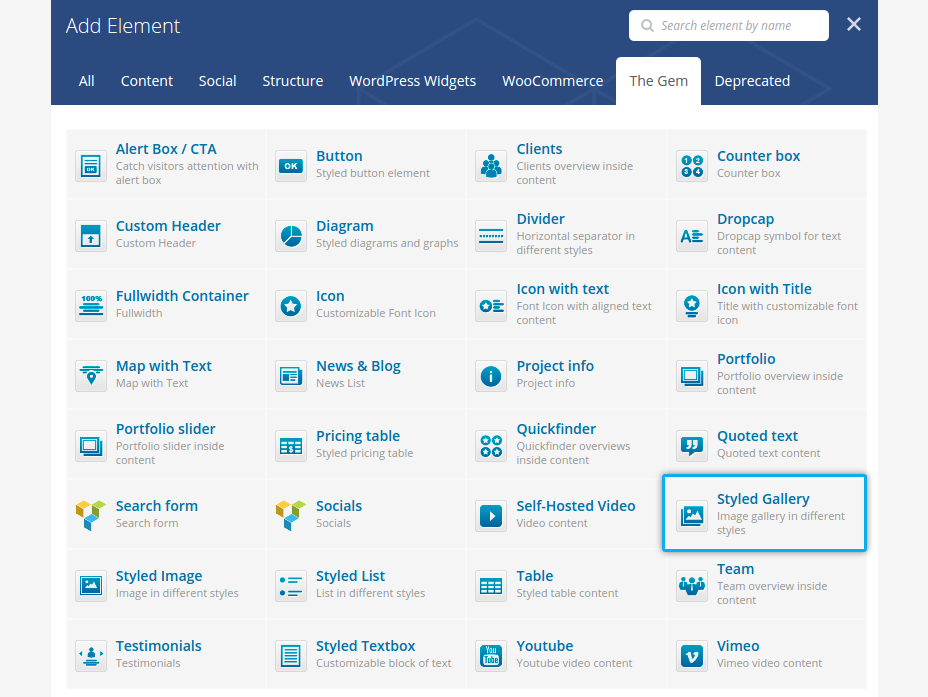Switch to the WooCommerce tab
This screenshot has height=697, width=928.
tap(552, 81)
